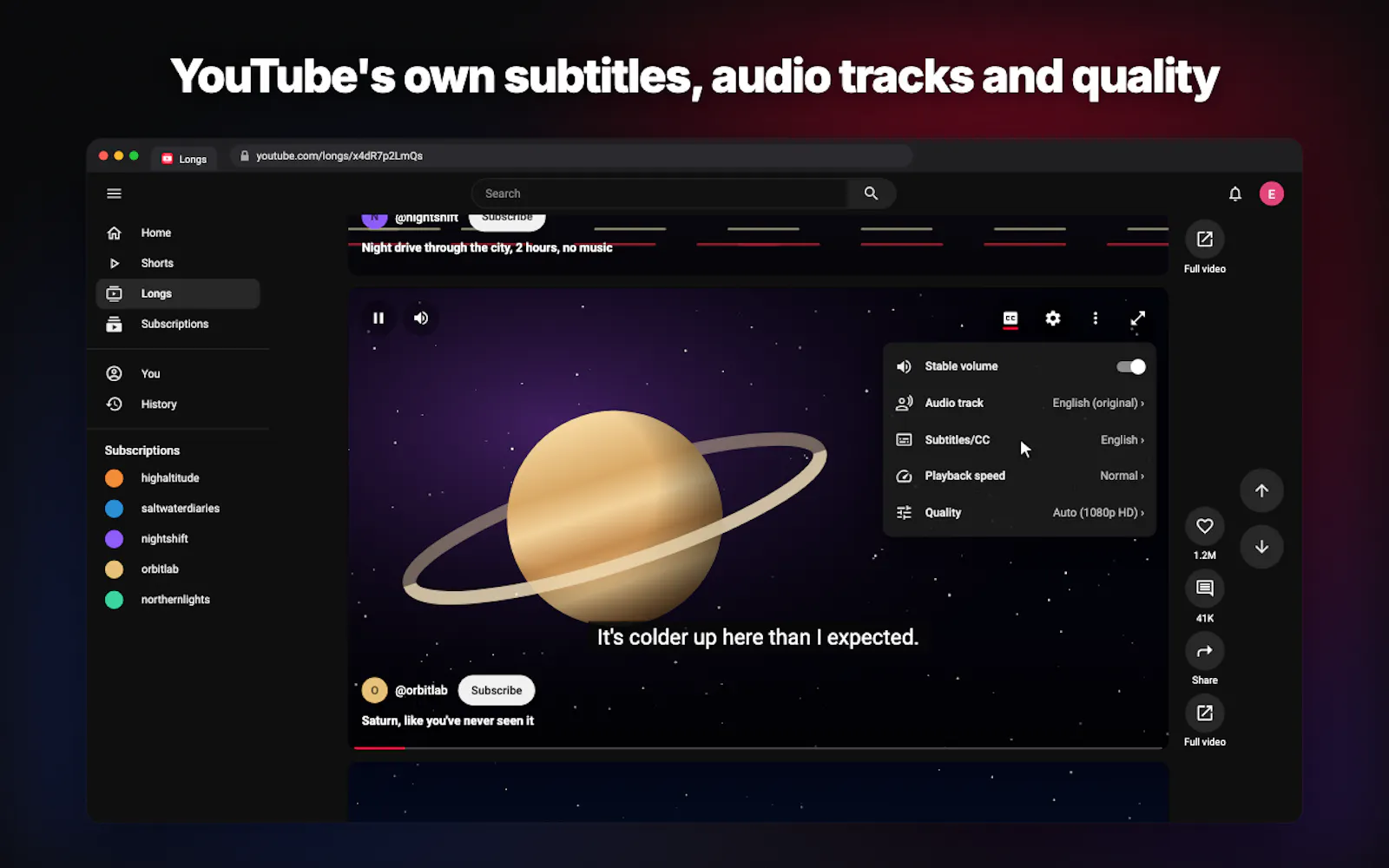Click the Saturn video title text
This screenshot has height=868, width=1389.
(x=448, y=720)
